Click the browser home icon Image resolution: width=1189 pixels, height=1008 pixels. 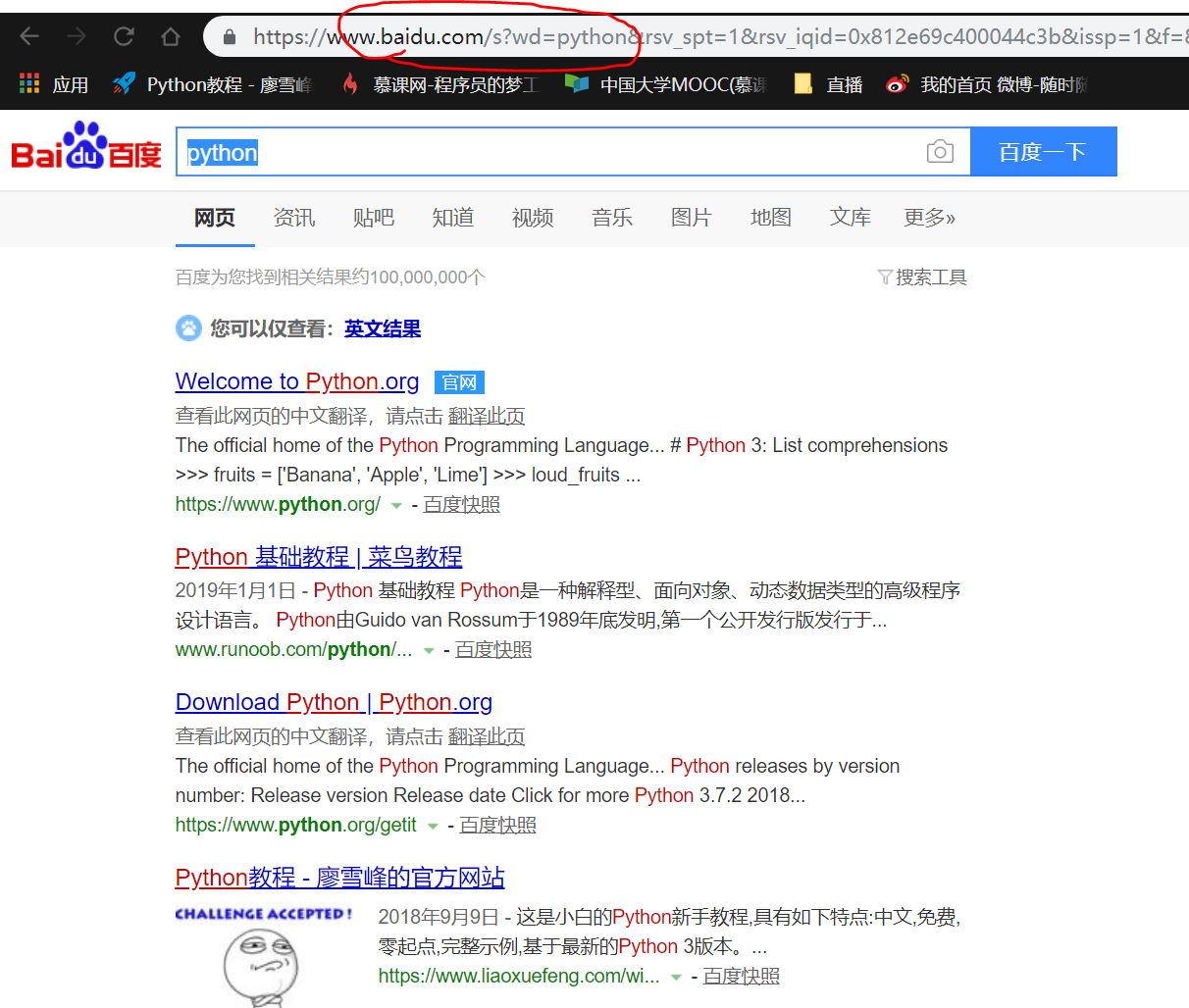tap(170, 35)
